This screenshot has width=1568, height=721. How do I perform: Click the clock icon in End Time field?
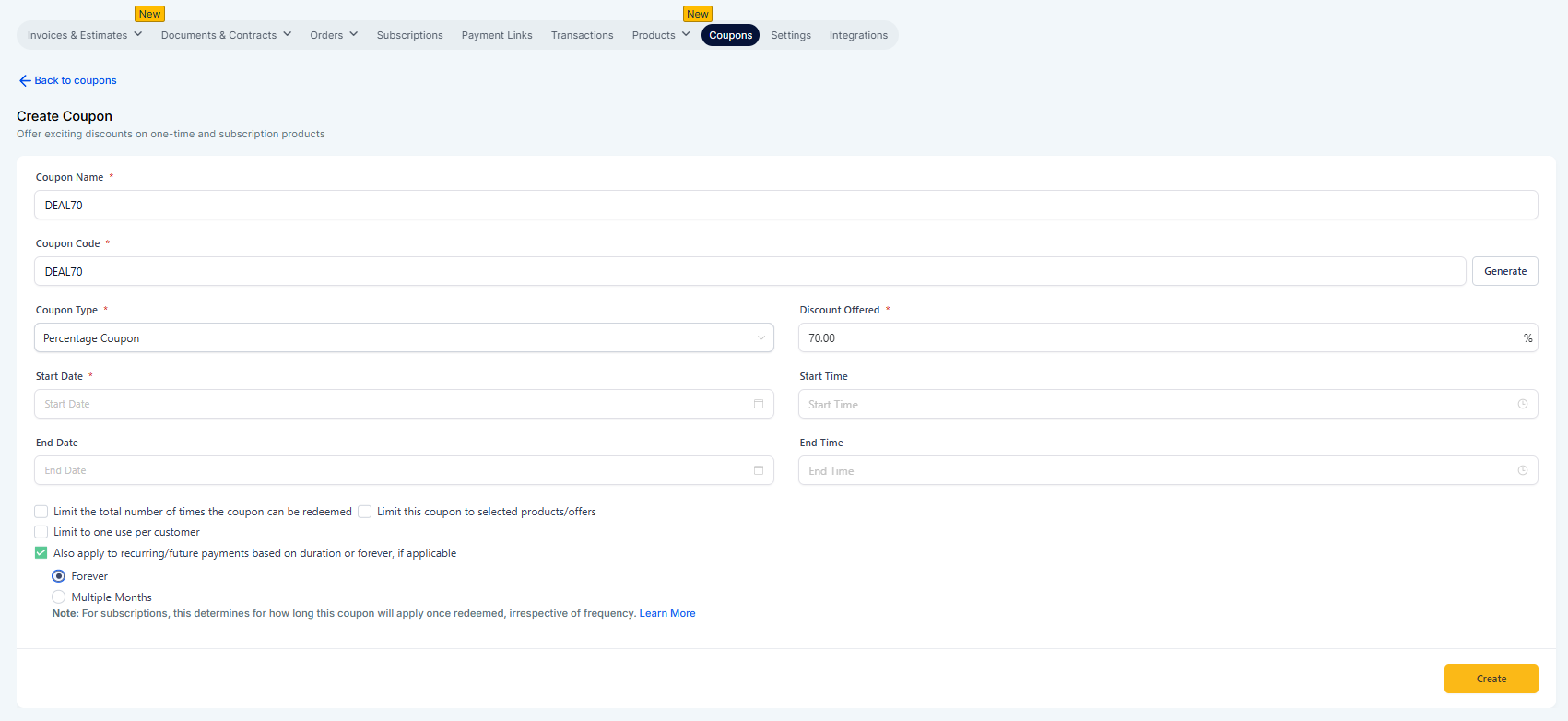pos(1523,470)
